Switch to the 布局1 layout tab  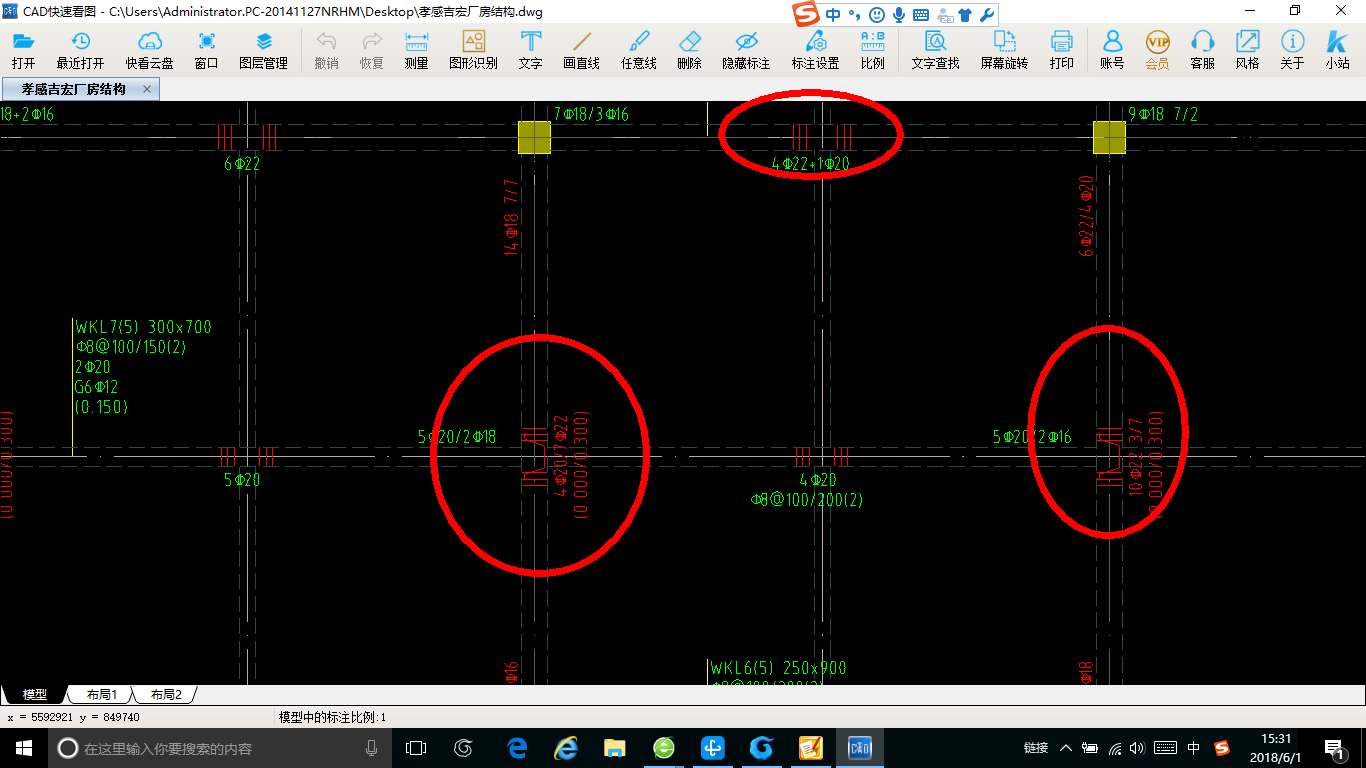point(101,694)
